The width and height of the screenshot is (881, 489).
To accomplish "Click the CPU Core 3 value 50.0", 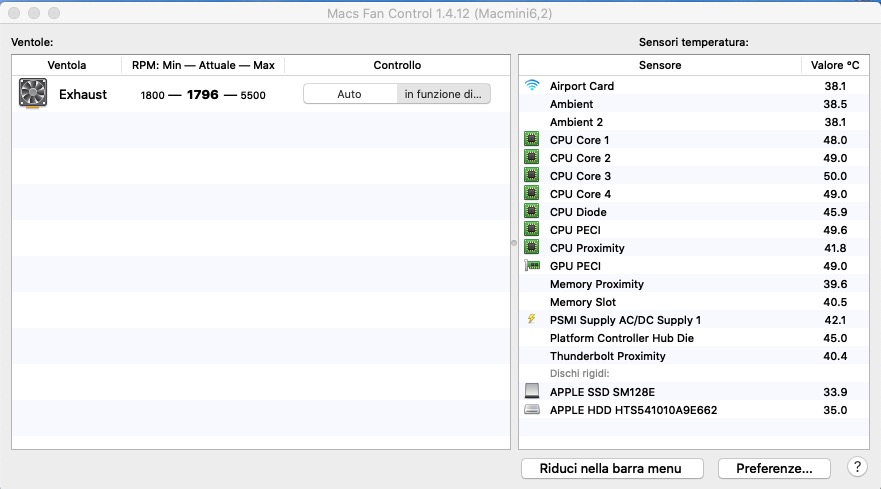I will click(x=835, y=176).
